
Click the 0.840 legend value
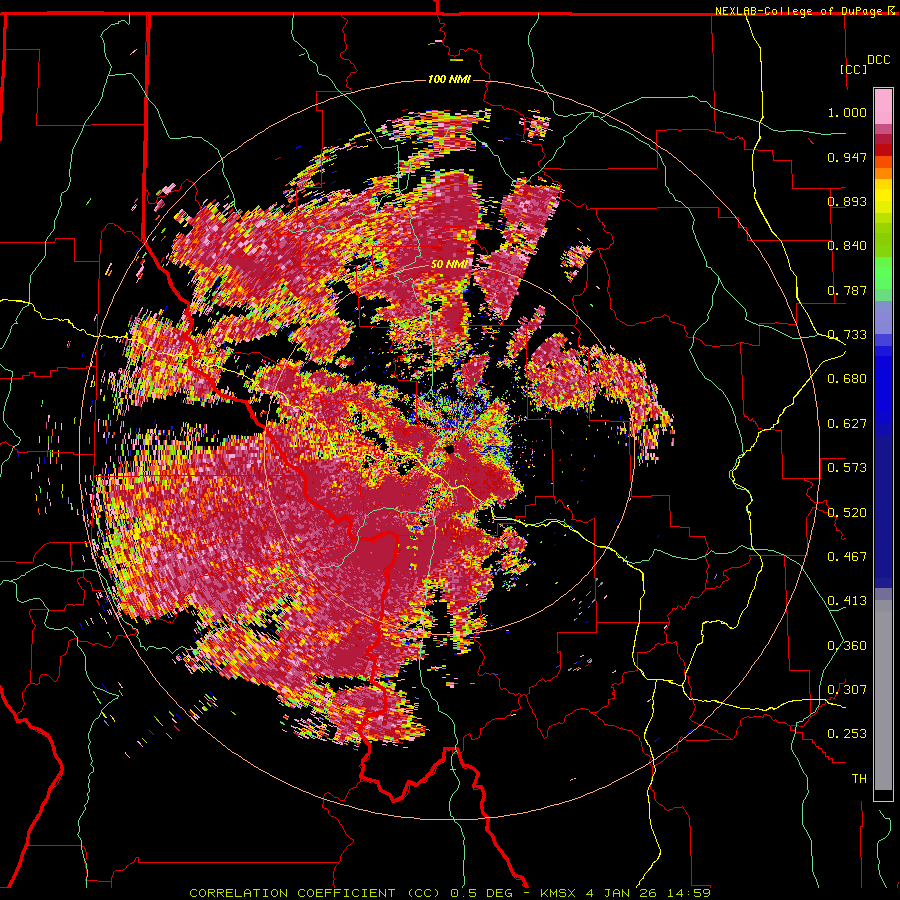(847, 246)
